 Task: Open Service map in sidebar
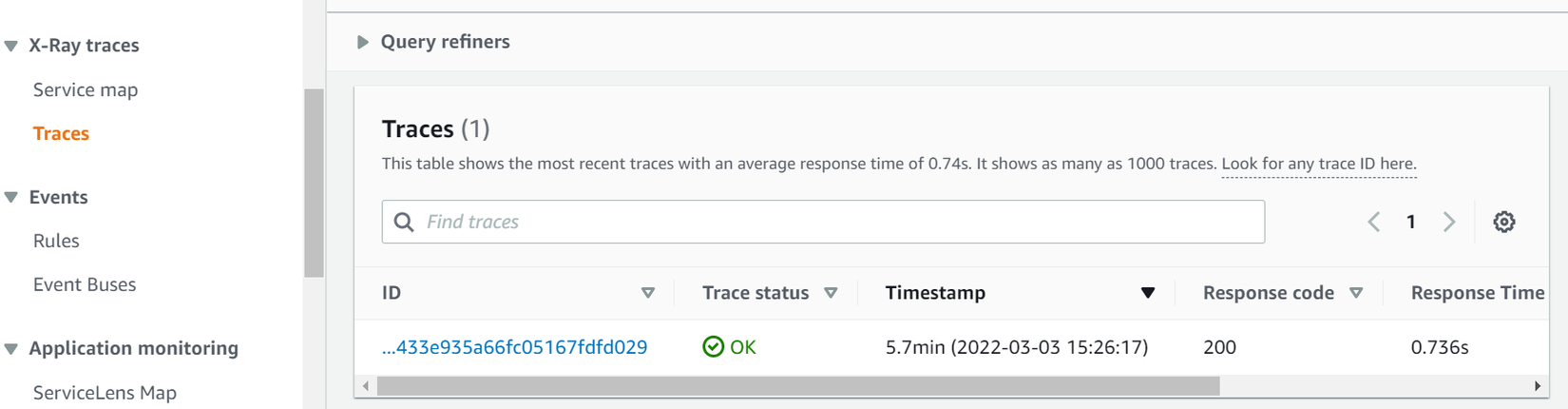tap(86, 89)
